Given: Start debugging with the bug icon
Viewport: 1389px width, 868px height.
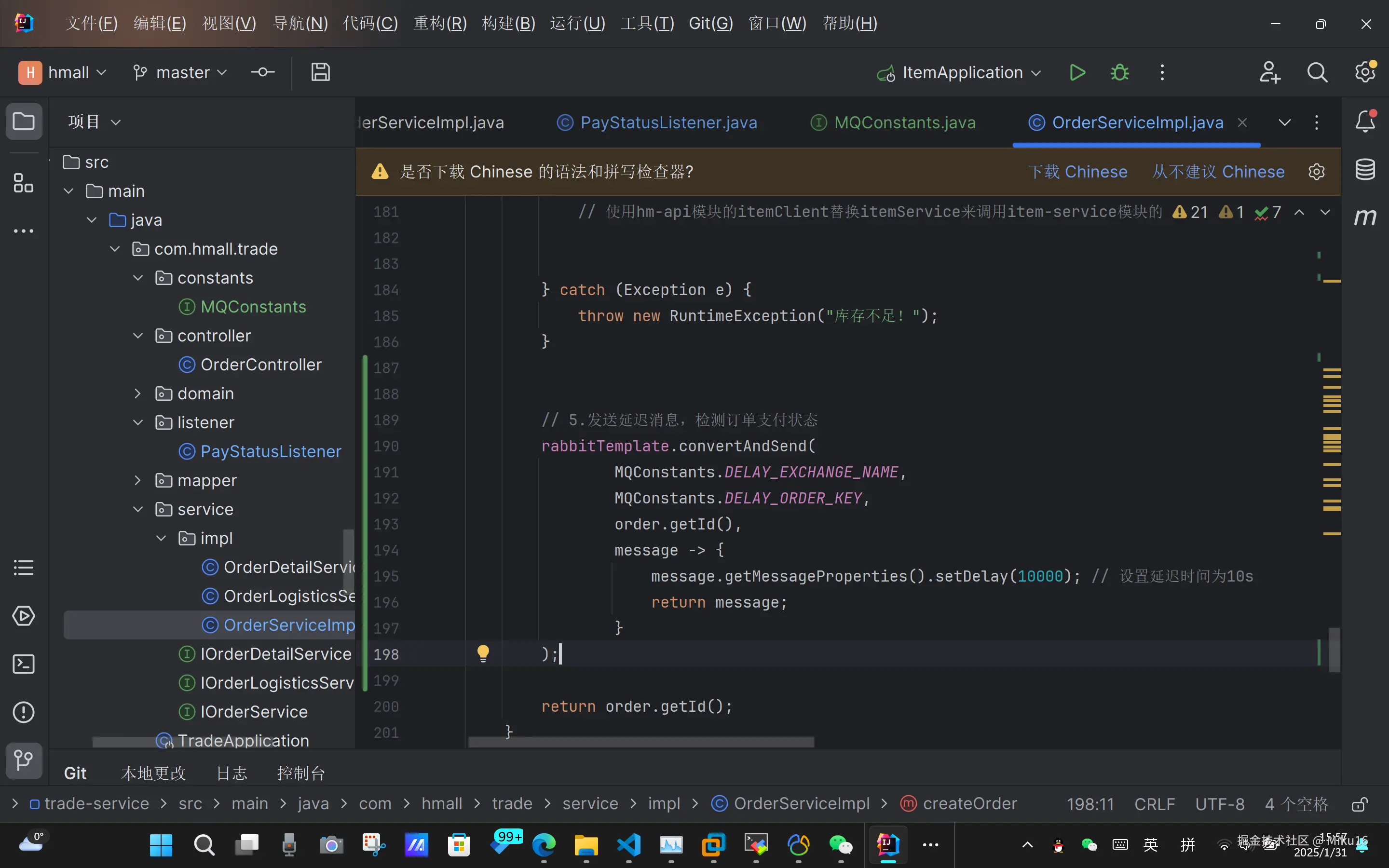Looking at the screenshot, I should click(1119, 73).
